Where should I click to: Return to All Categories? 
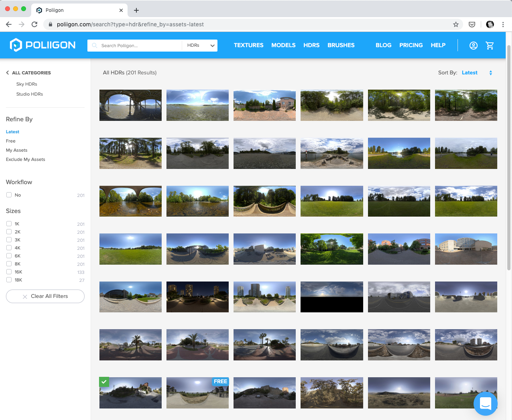(x=31, y=73)
